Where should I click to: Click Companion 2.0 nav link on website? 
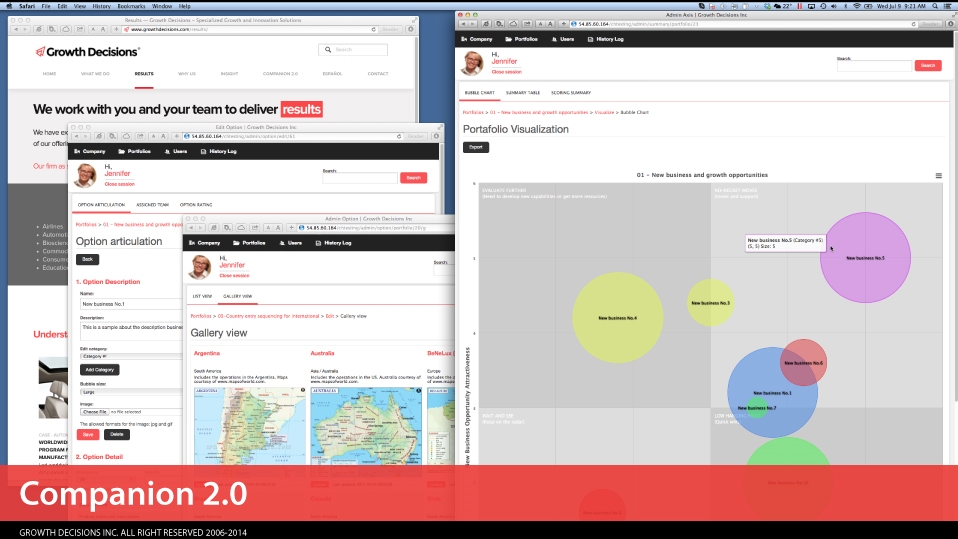[280, 74]
